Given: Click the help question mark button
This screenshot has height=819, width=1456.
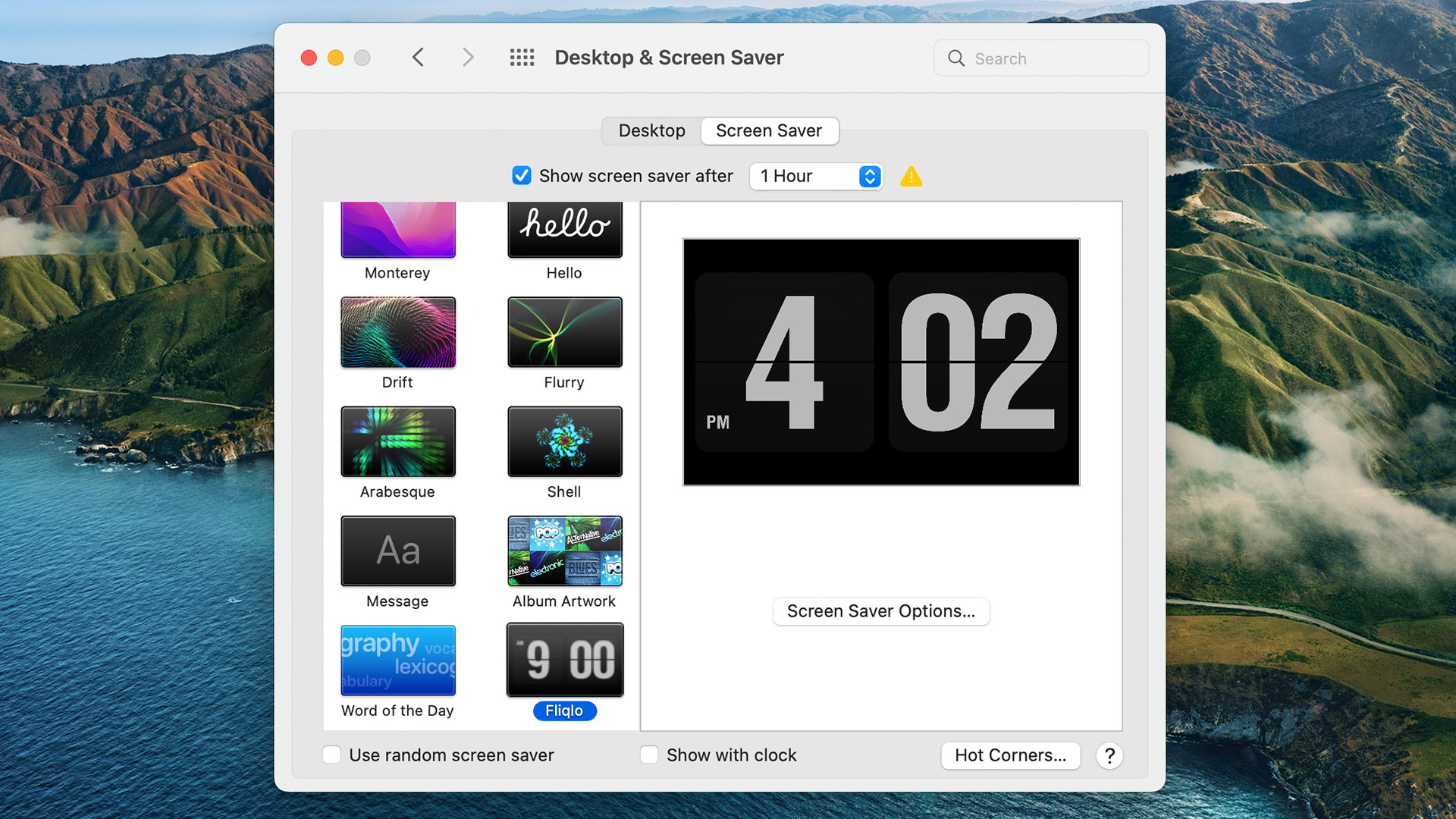Looking at the screenshot, I should point(1109,755).
